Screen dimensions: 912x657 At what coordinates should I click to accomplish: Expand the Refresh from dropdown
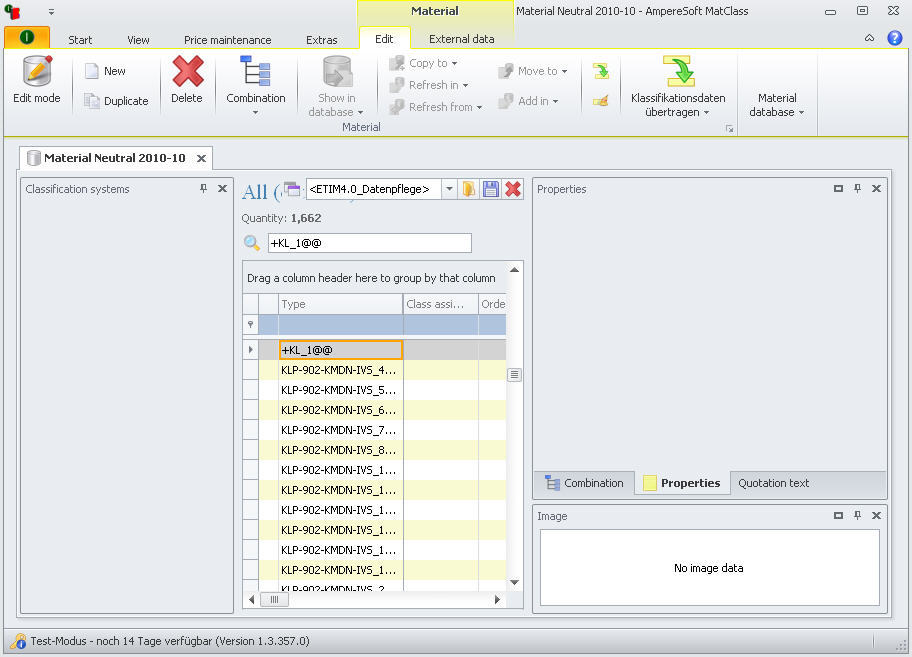click(x=479, y=108)
